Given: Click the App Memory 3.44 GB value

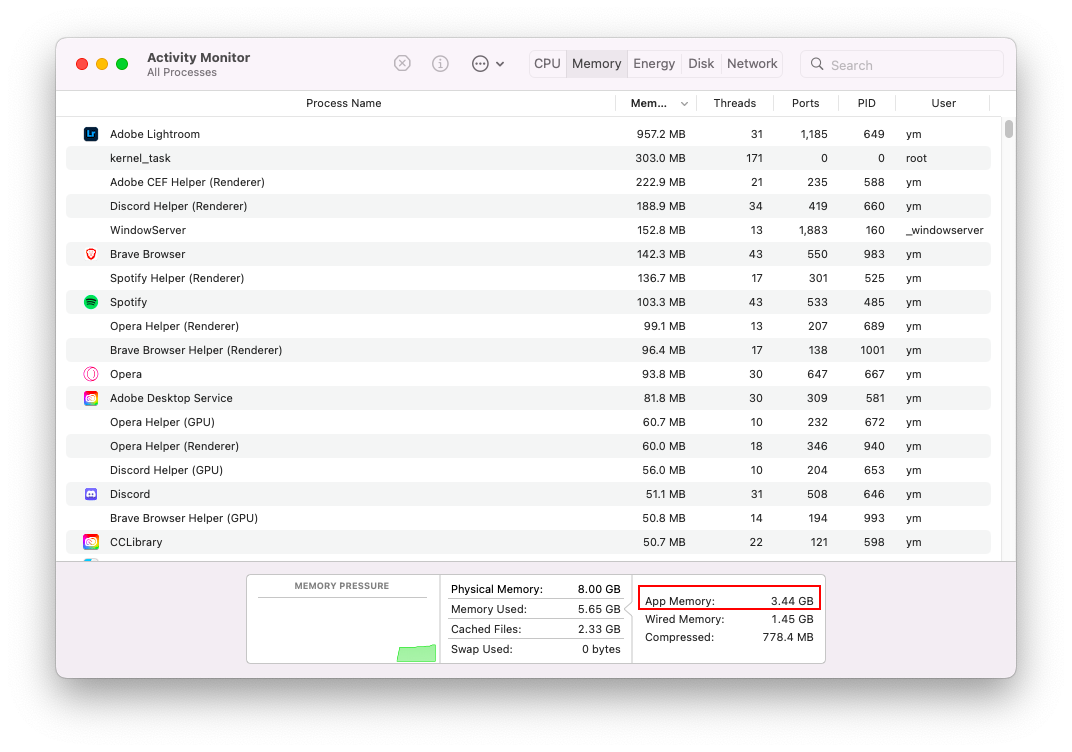Looking at the screenshot, I should click(x=792, y=601).
